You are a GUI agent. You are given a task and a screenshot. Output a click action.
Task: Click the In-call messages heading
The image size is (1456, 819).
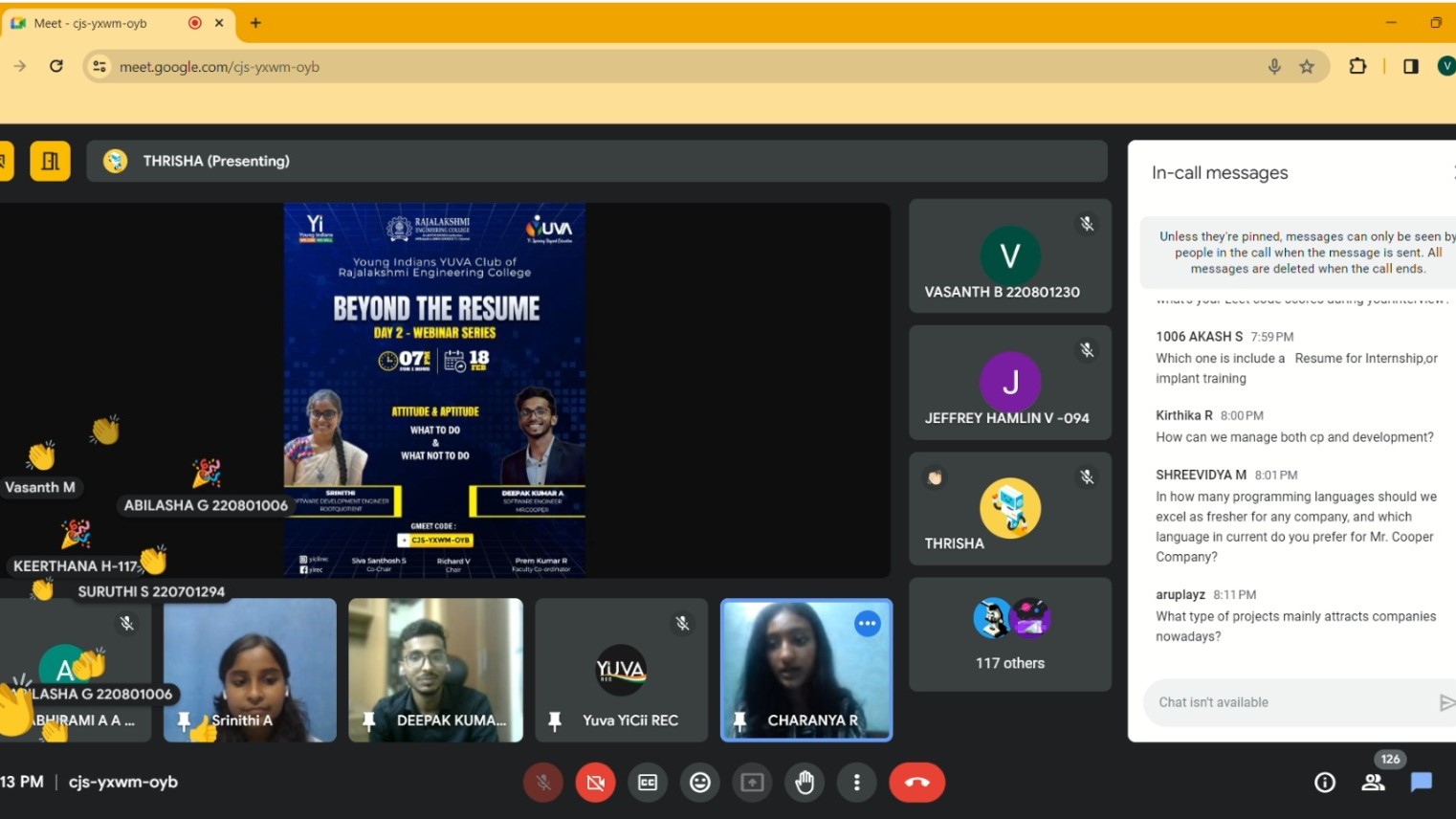[1220, 173]
